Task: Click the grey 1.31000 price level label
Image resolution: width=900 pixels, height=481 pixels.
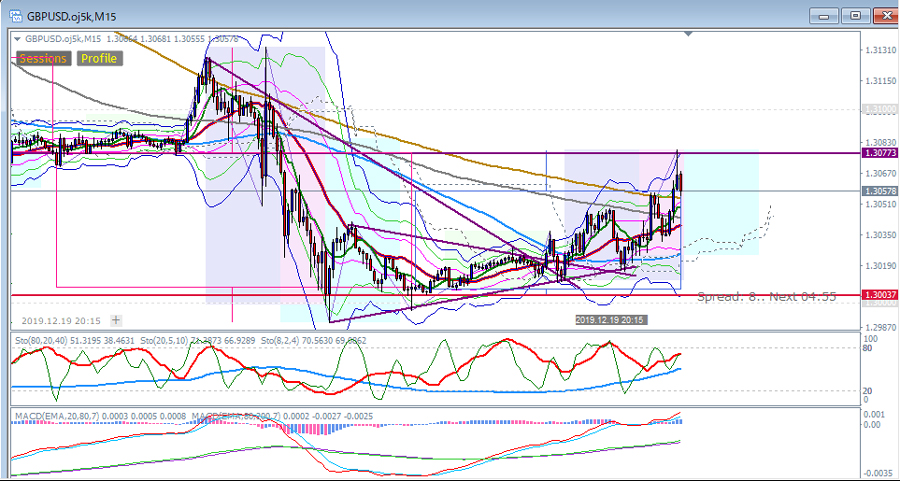Action: (879, 109)
